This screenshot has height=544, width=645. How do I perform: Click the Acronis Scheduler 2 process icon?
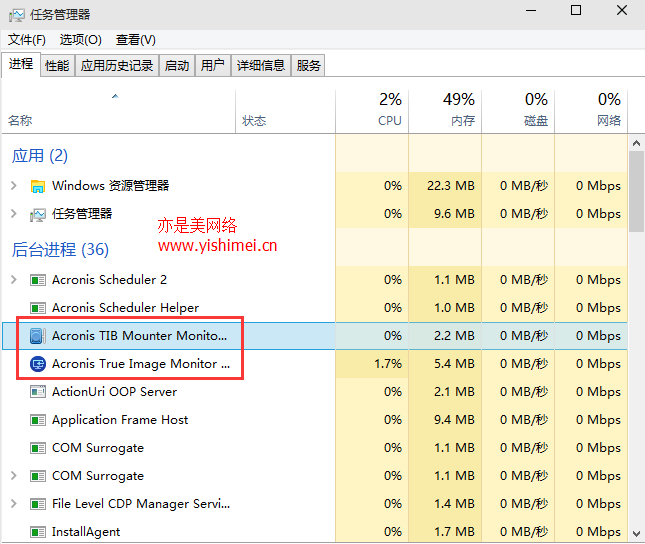tap(38, 280)
